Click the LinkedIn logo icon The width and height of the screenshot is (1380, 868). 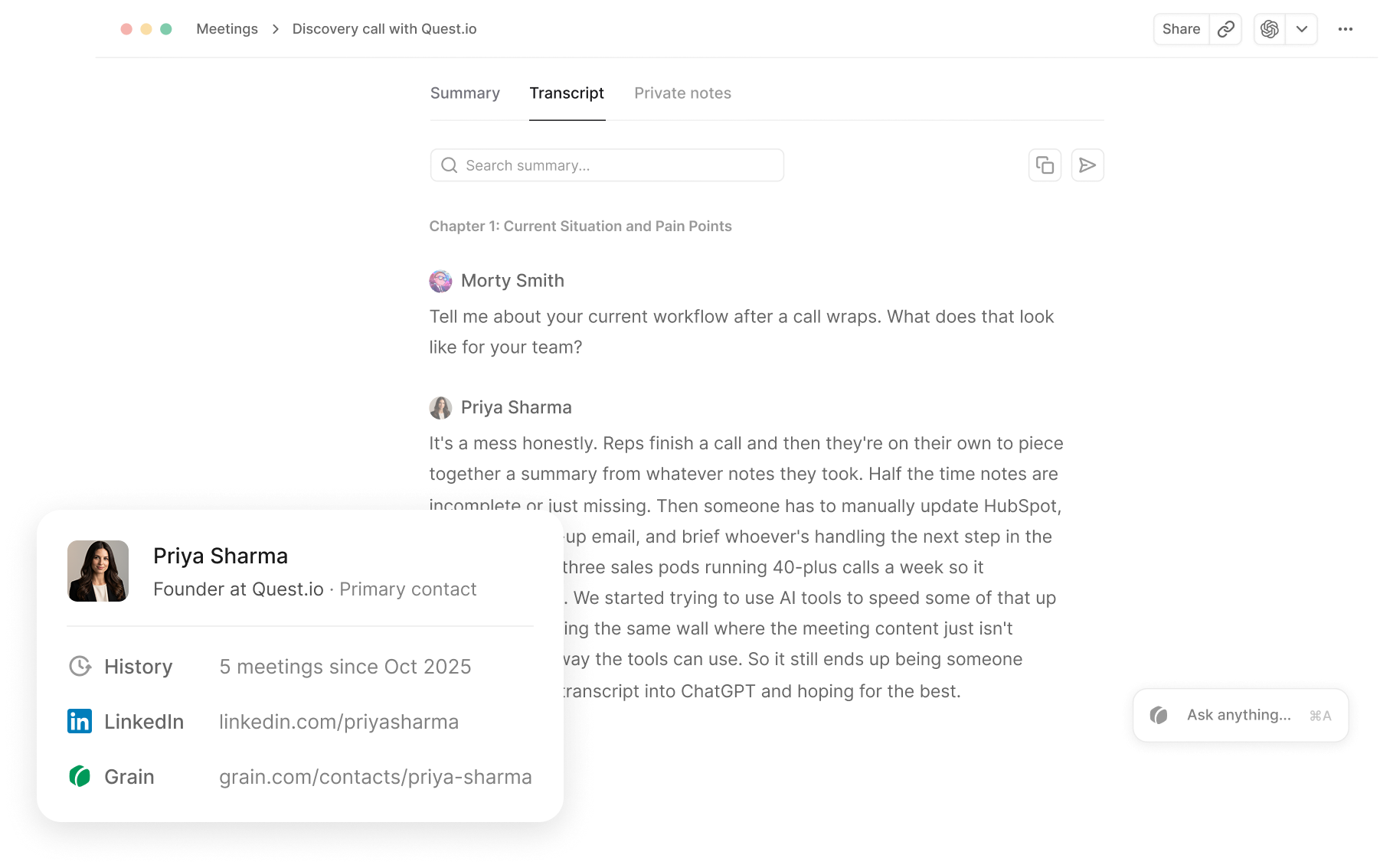tap(80, 721)
